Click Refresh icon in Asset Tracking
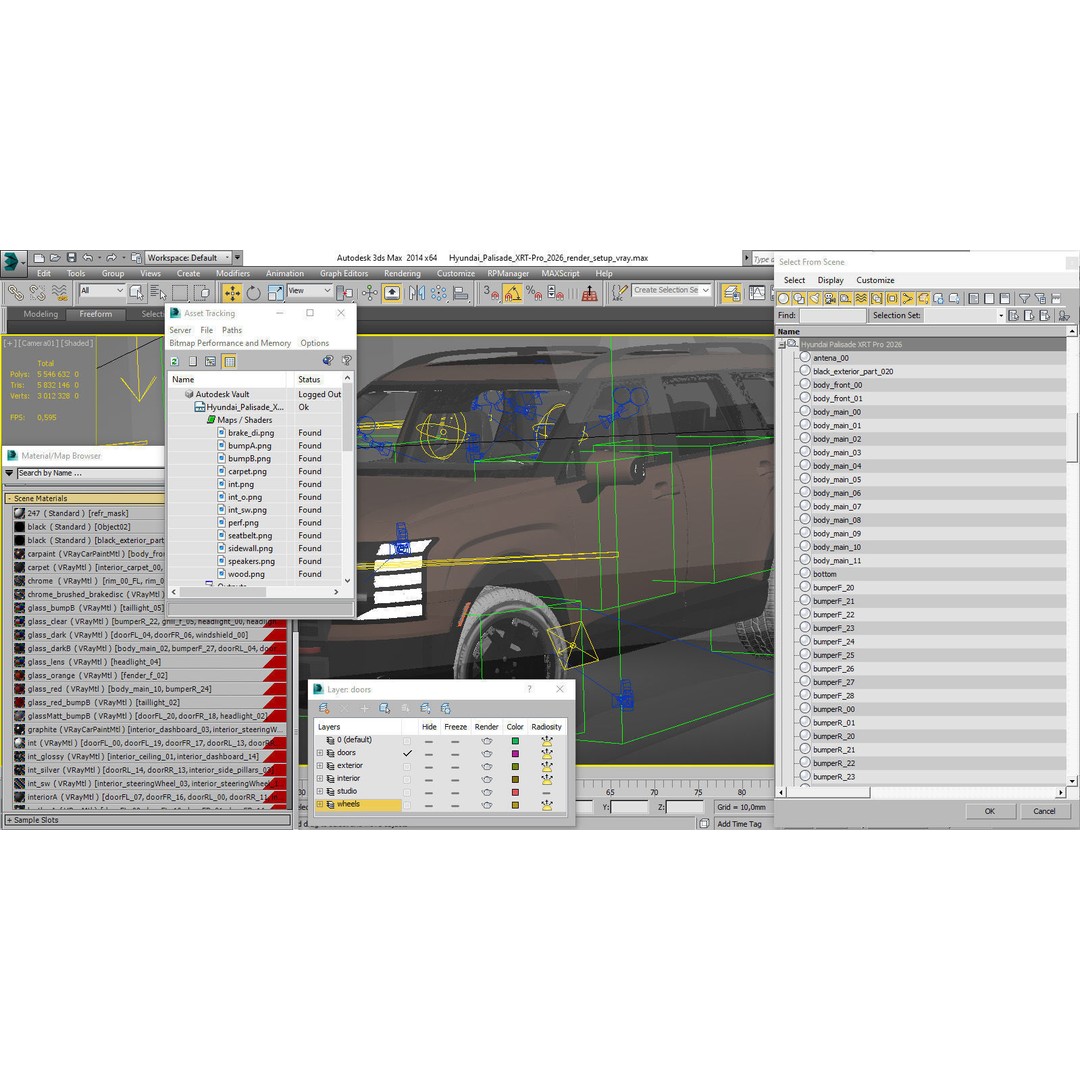This screenshot has width=1080, height=1080. [175, 361]
